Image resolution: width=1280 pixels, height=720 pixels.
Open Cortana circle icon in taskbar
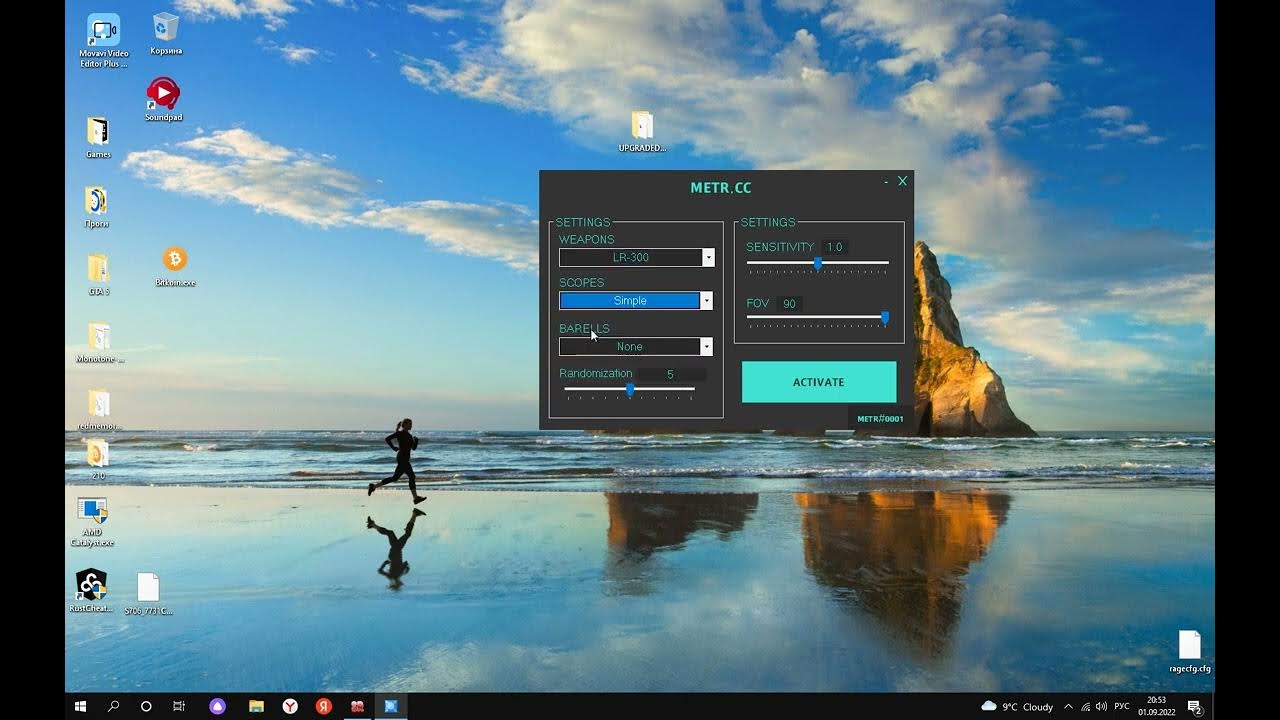[146, 706]
